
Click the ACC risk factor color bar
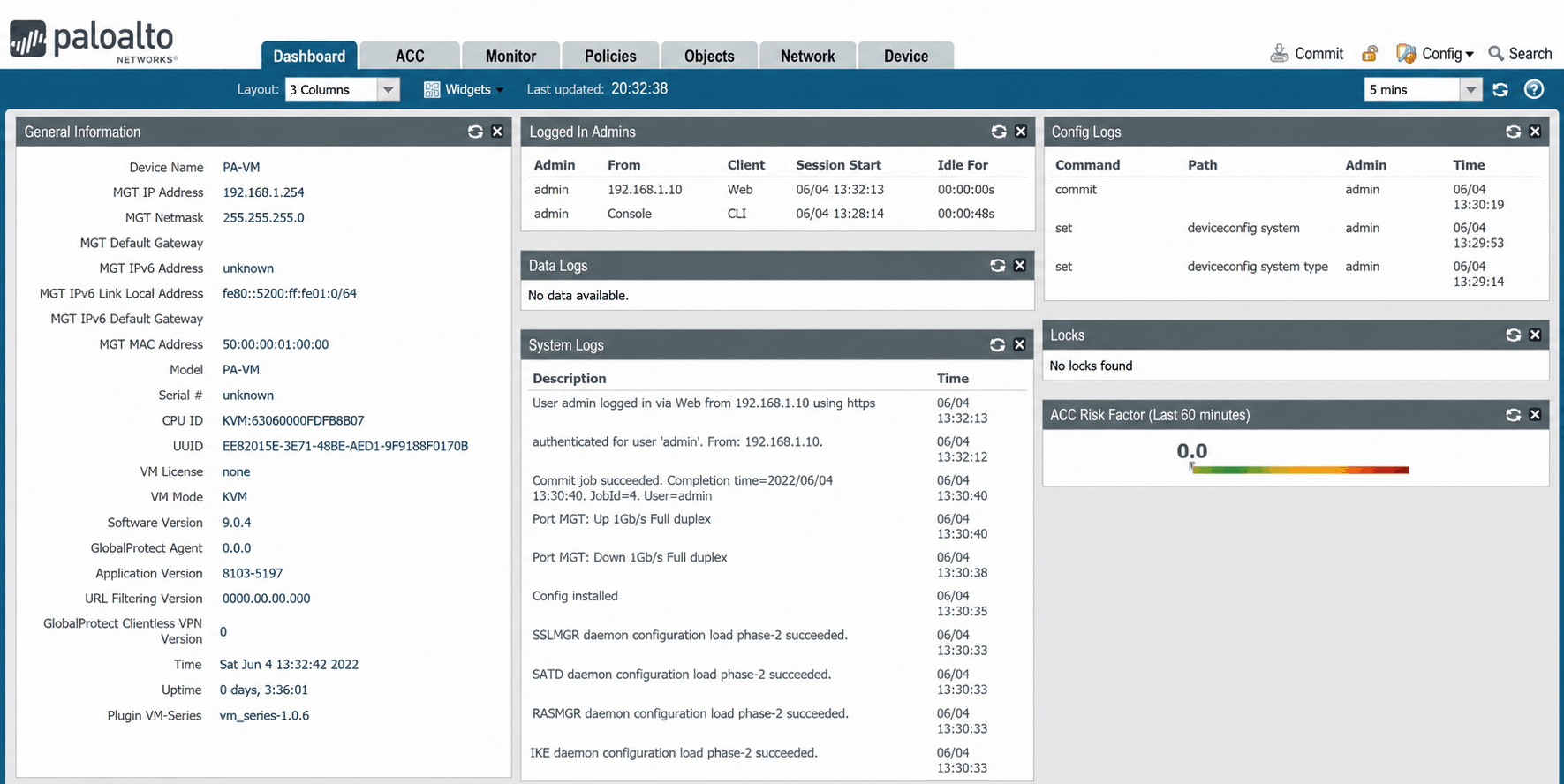(1299, 471)
